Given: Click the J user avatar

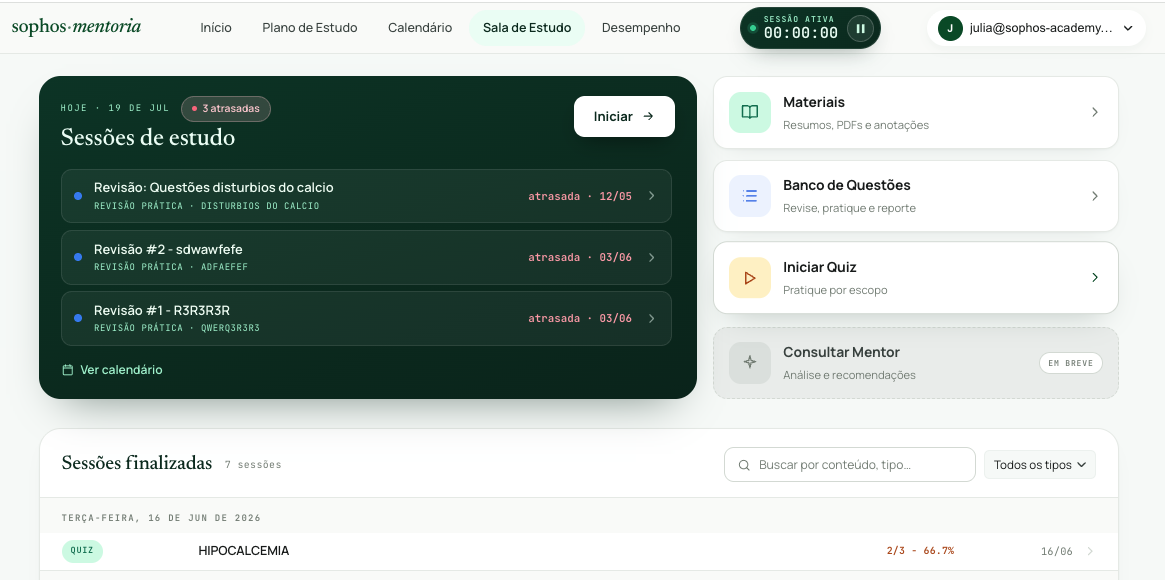Looking at the screenshot, I should point(950,28).
